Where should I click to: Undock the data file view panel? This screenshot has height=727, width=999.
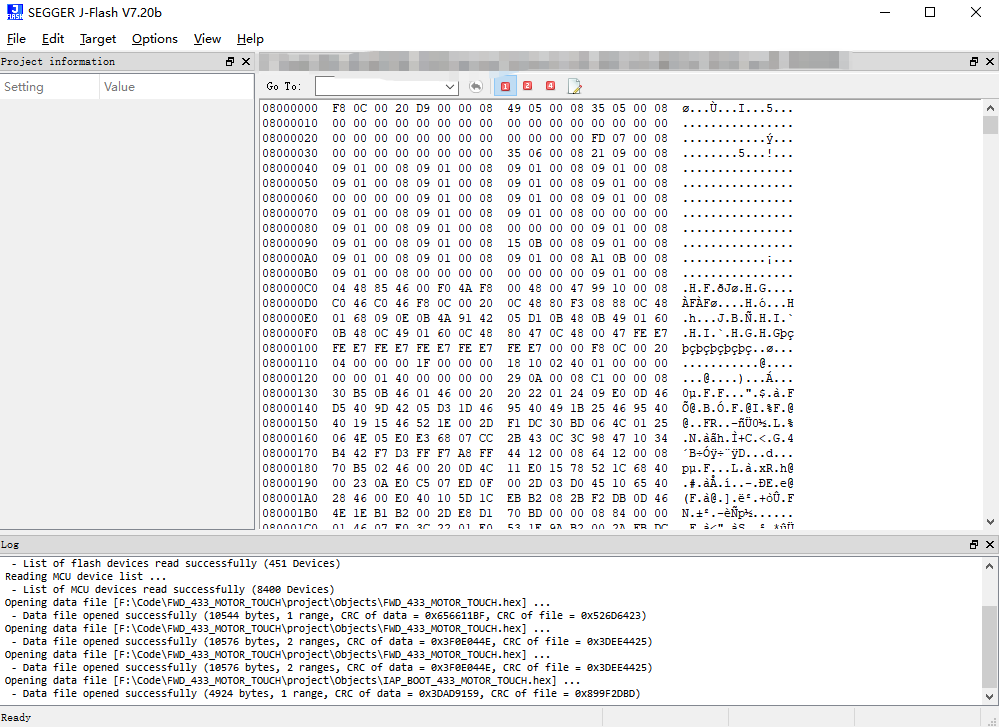pyautogui.click(x=974, y=61)
